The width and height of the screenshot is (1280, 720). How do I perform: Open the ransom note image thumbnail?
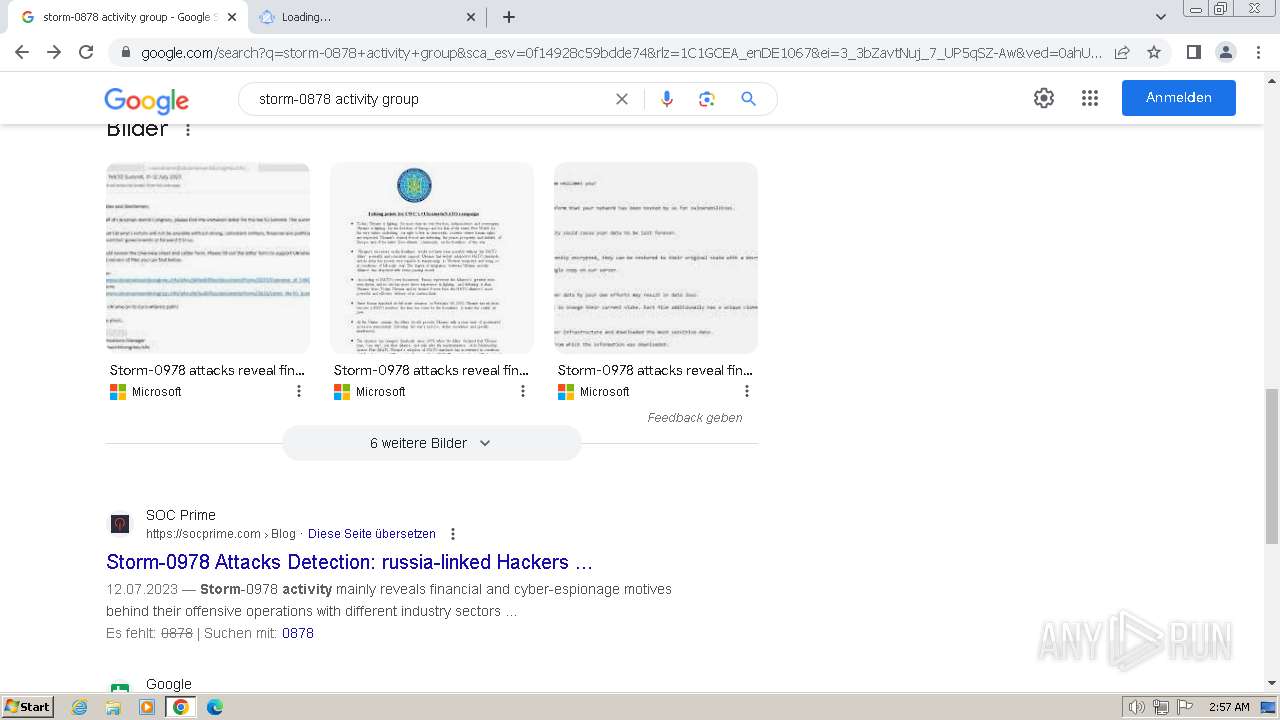[x=656, y=258]
